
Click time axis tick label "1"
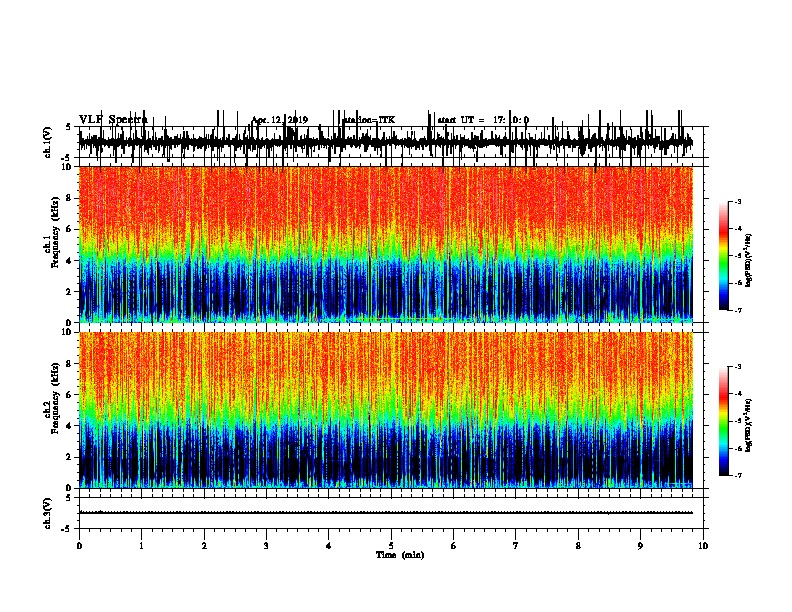(141, 546)
